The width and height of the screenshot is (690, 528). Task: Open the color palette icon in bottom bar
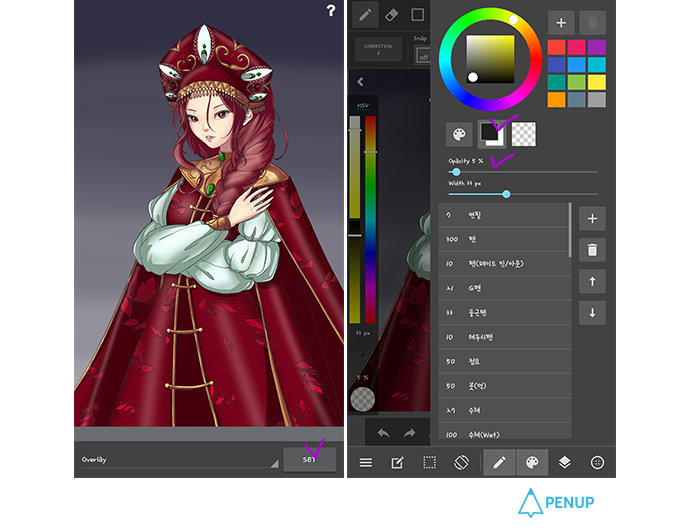click(x=532, y=462)
